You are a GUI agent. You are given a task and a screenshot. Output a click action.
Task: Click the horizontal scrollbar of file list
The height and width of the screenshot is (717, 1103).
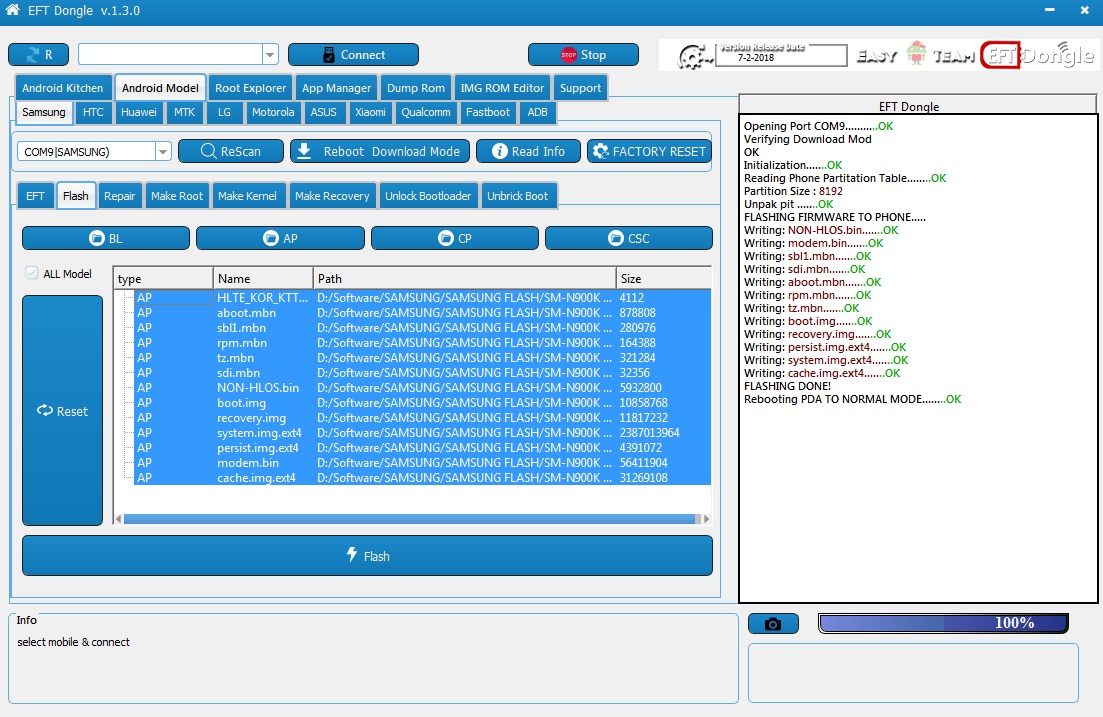click(409, 519)
